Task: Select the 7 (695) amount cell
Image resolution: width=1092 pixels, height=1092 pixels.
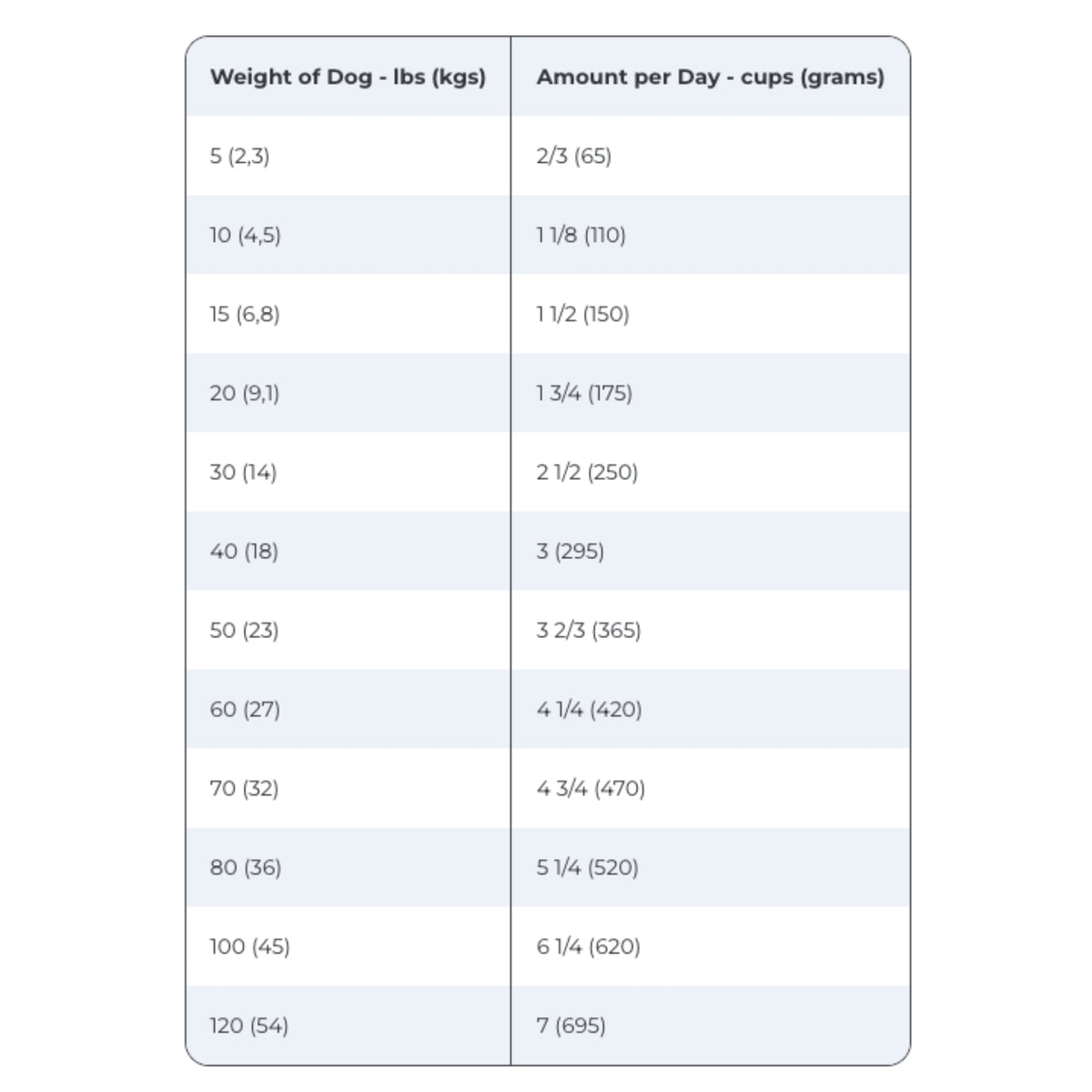Action: pyautogui.click(x=571, y=1026)
